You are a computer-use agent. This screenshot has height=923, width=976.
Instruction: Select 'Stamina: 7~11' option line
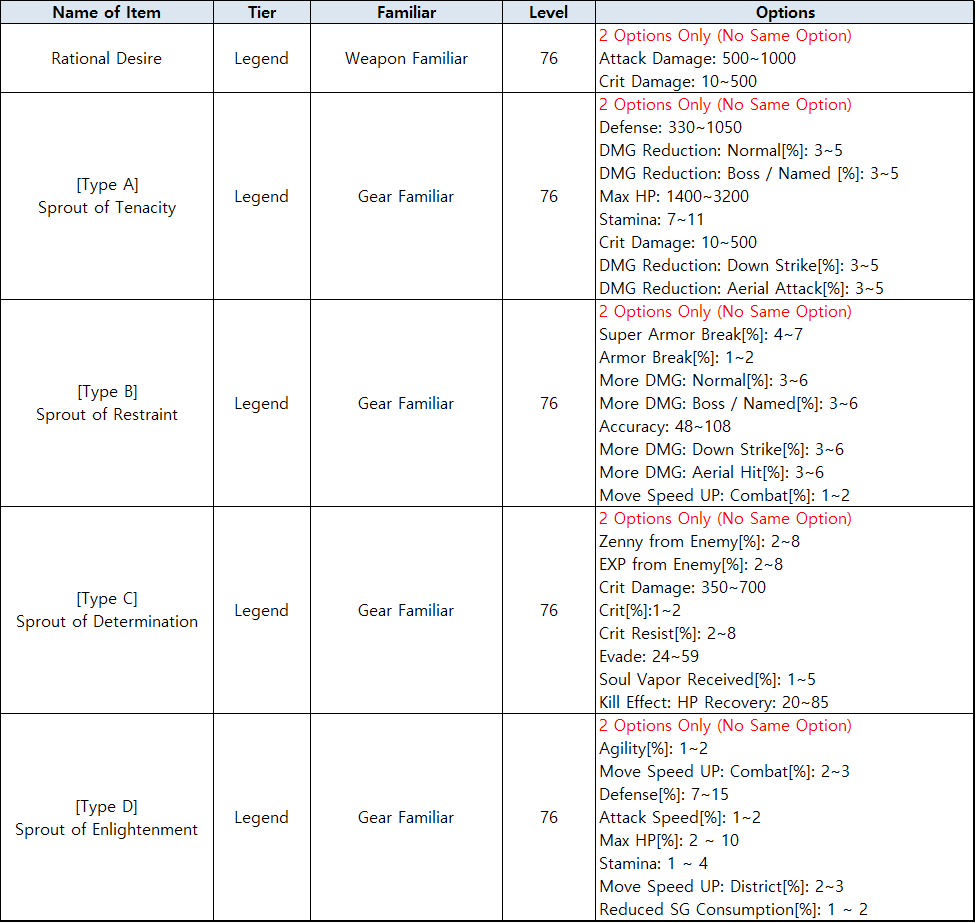651,220
